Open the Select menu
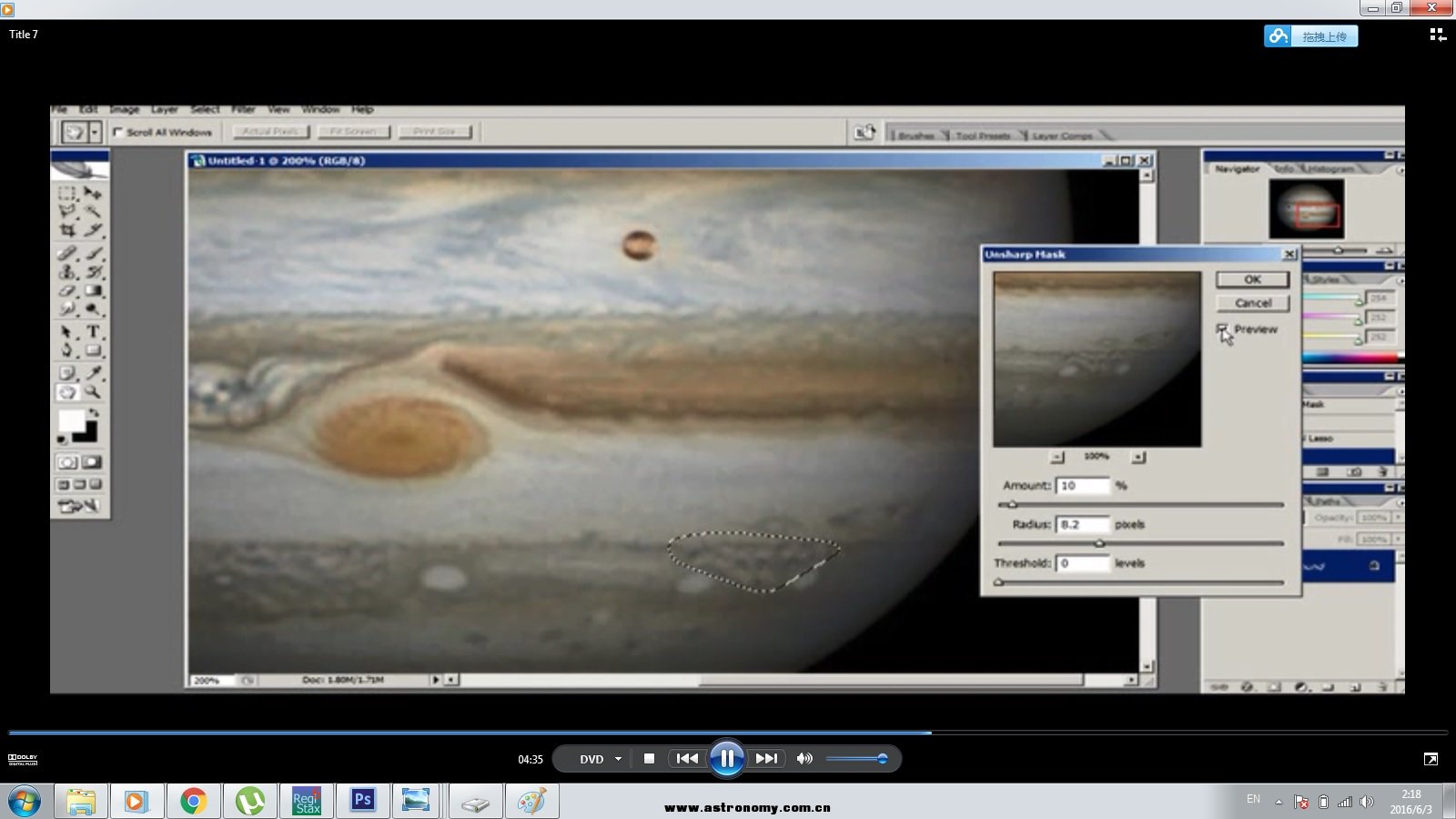Image resolution: width=1456 pixels, height=819 pixels. click(x=205, y=109)
